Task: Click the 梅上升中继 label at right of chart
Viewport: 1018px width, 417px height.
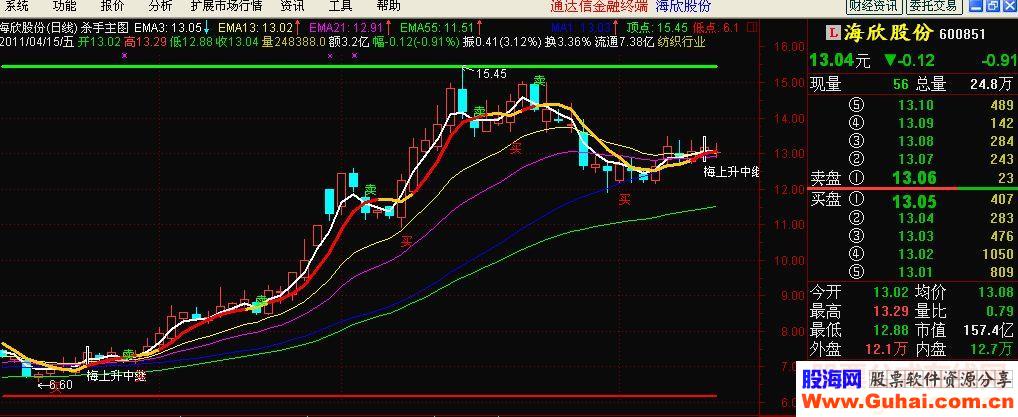Action: coord(731,172)
